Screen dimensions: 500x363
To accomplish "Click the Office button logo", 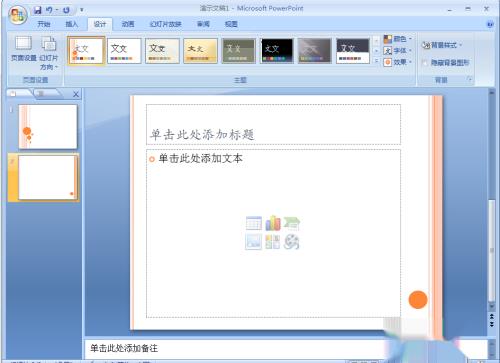I will [18, 15].
